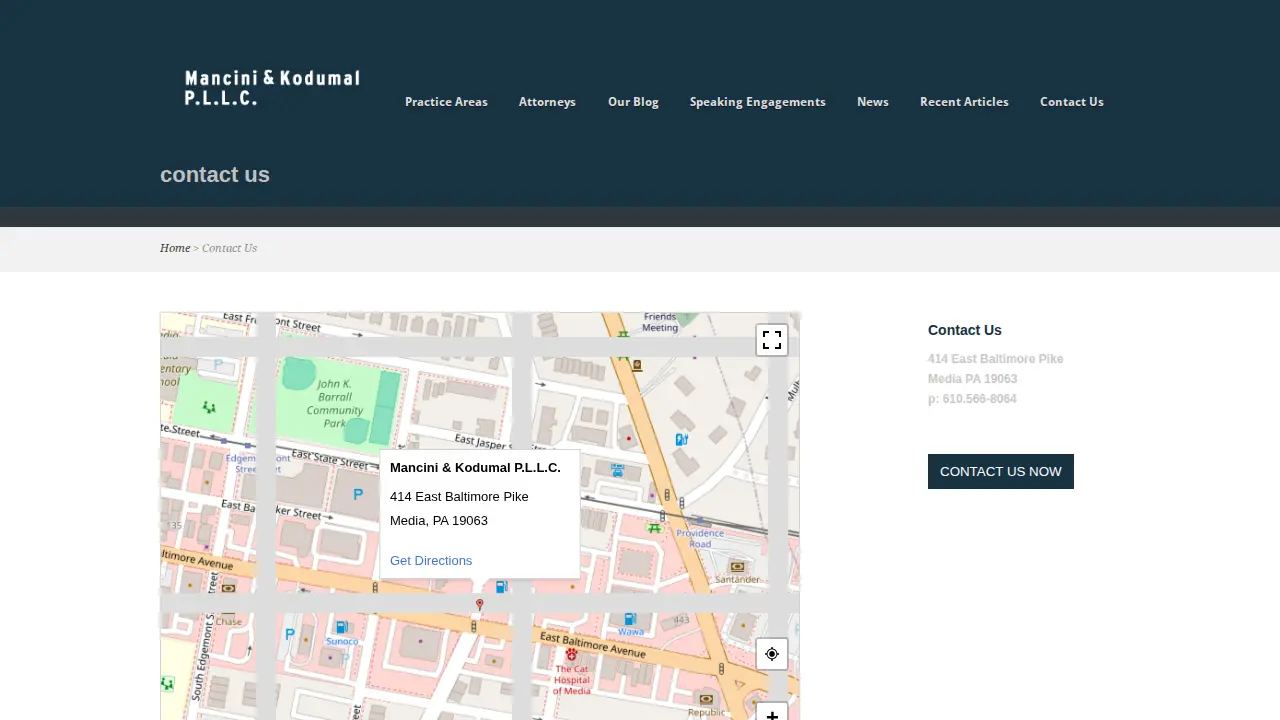Click the parking icon near East State Street
The height and width of the screenshot is (720, 1280).
pyautogui.click(x=358, y=494)
